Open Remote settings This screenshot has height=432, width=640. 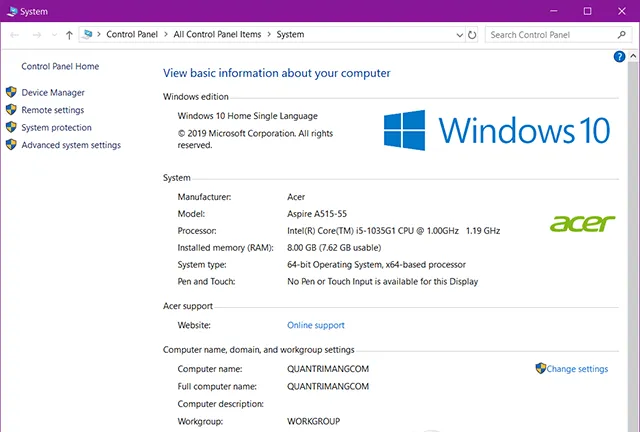pyautogui.click(x=52, y=110)
